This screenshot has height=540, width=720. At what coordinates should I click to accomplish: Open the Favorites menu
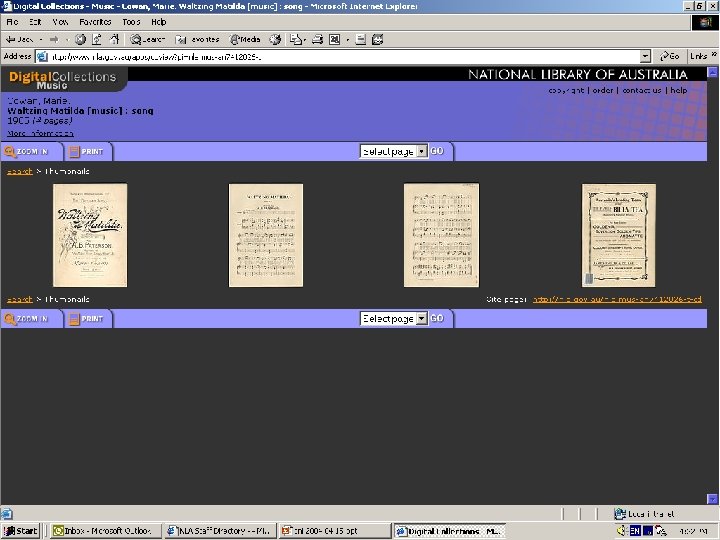pyautogui.click(x=95, y=22)
